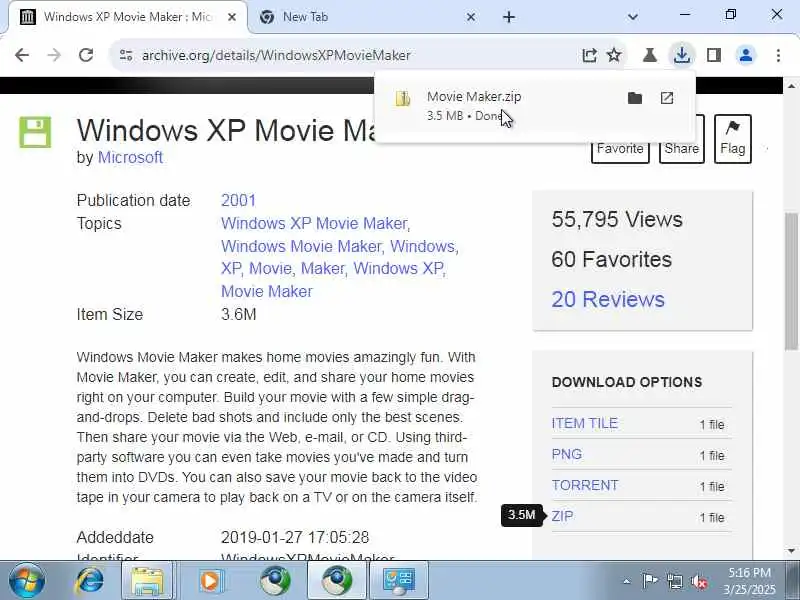800x600 pixels.
Task: Open the tab search dropdown chevron
Action: tap(633, 17)
